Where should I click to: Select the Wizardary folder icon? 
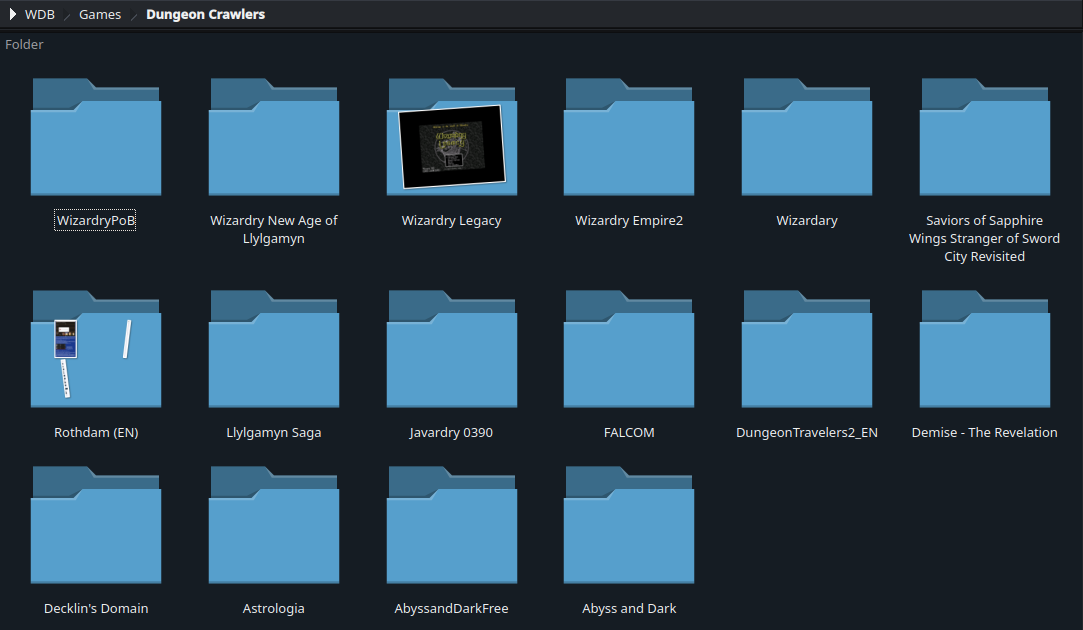click(807, 137)
